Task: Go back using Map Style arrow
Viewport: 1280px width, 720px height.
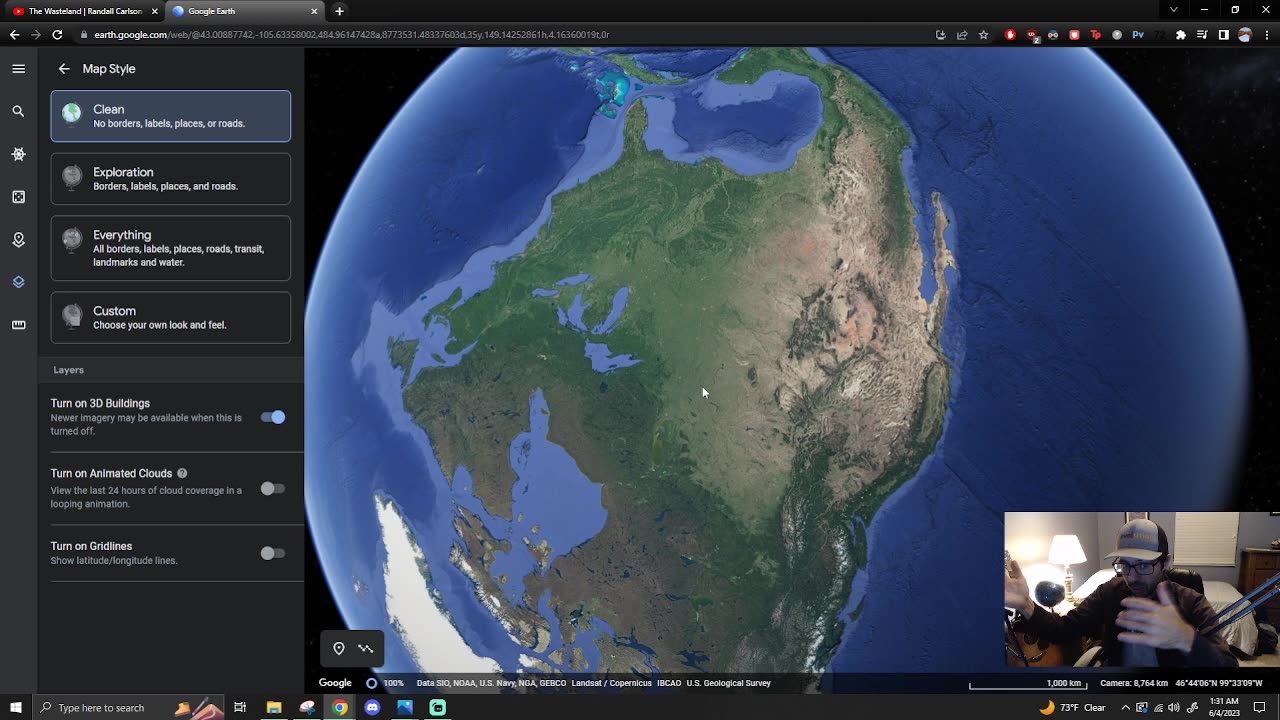Action: 64,69
